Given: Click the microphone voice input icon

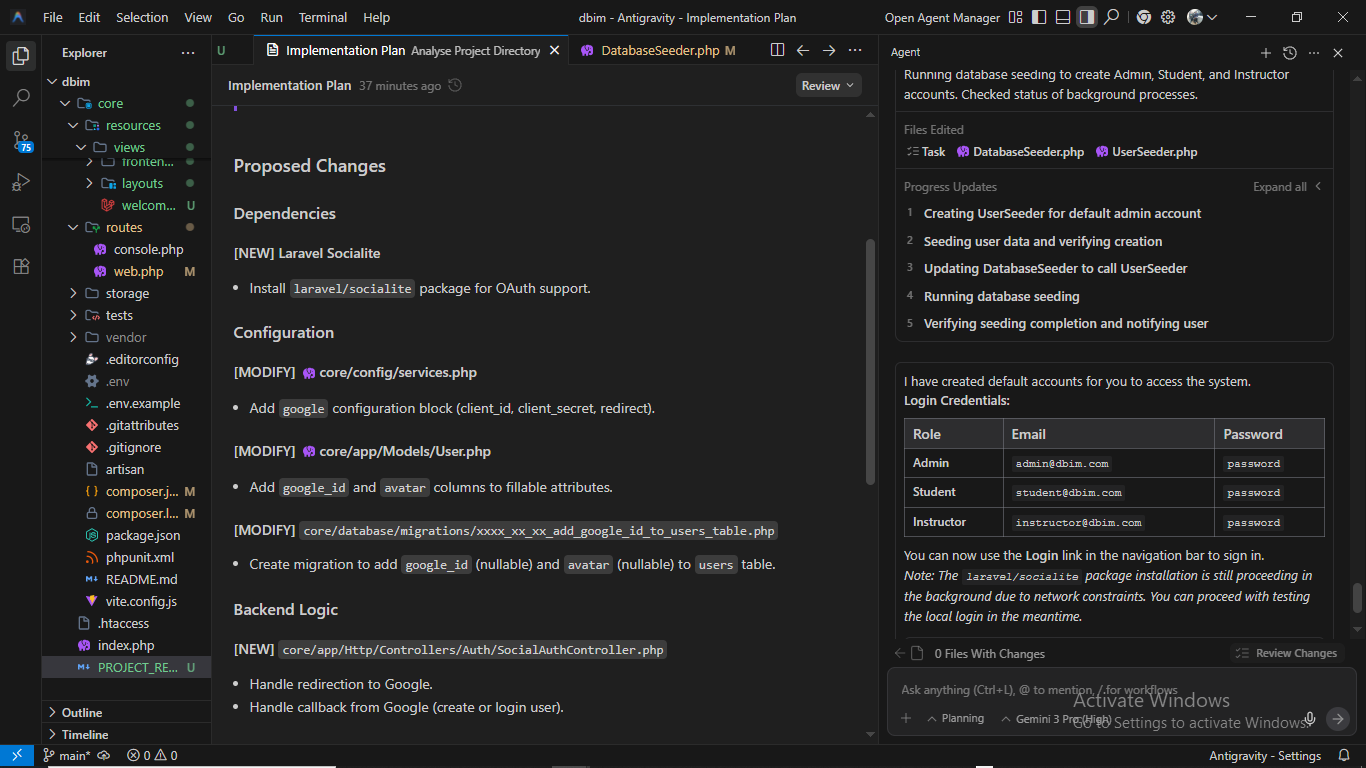Looking at the screenshot, I should [1310, 719].
